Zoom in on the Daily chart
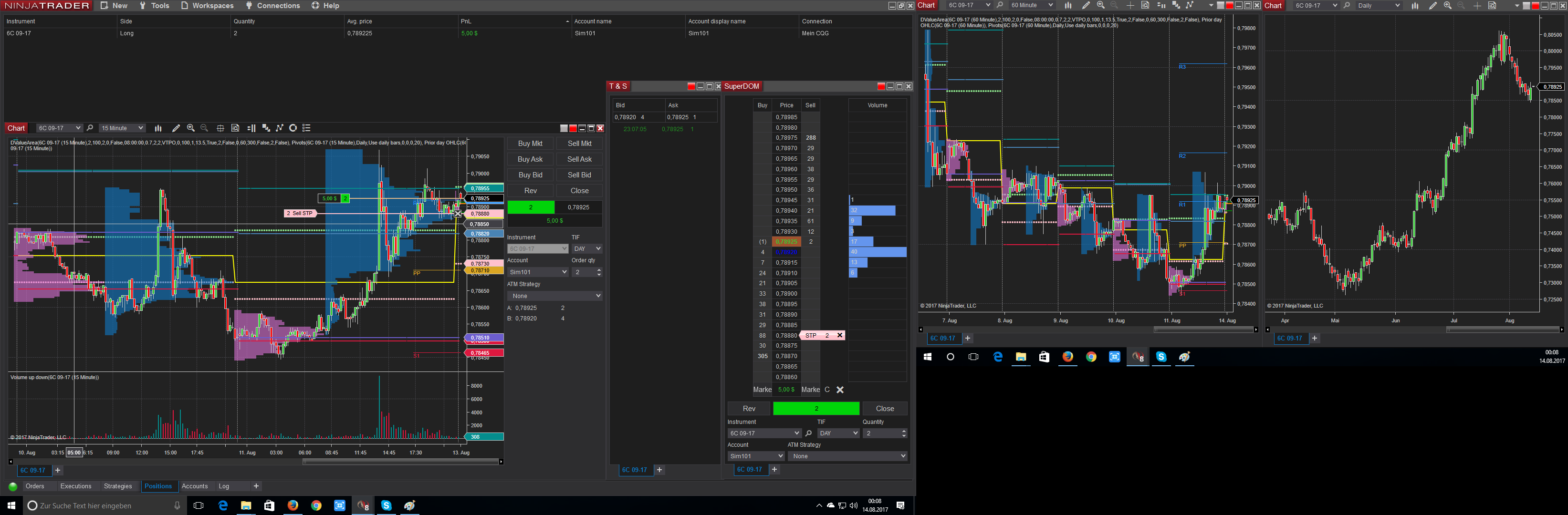1568x515 pixels. [1447, 5]
